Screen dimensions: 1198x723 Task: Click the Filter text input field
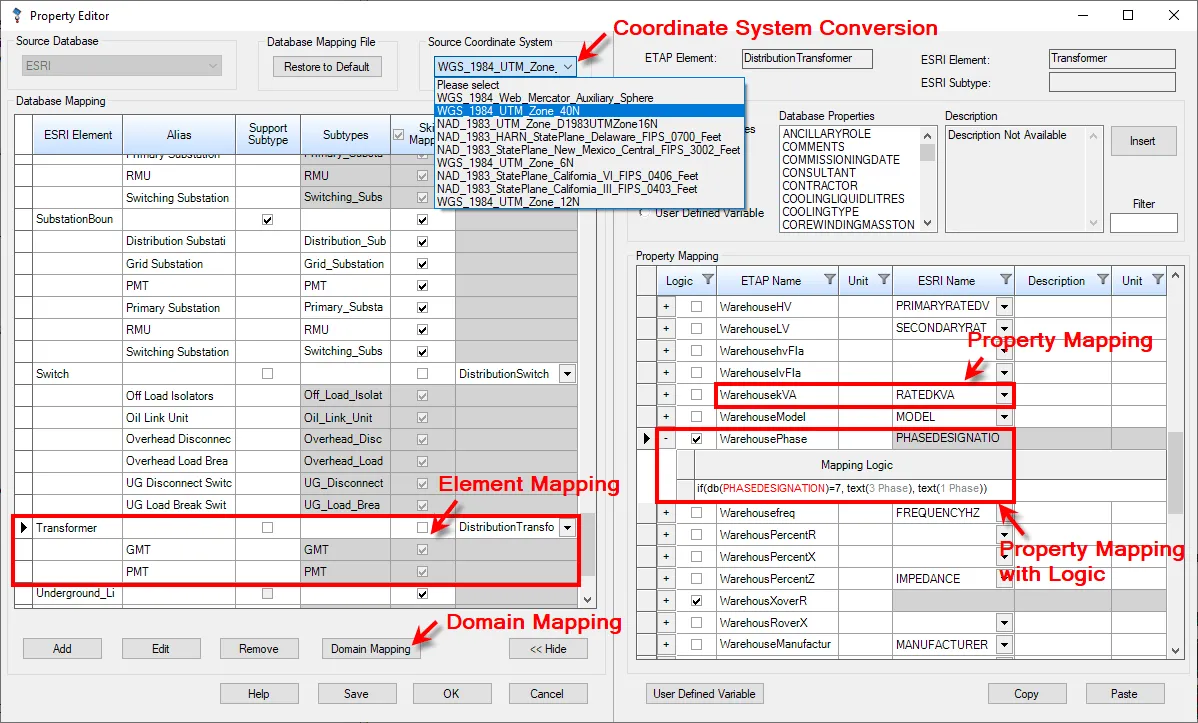pyautogui.click(x=1143, y=223)
